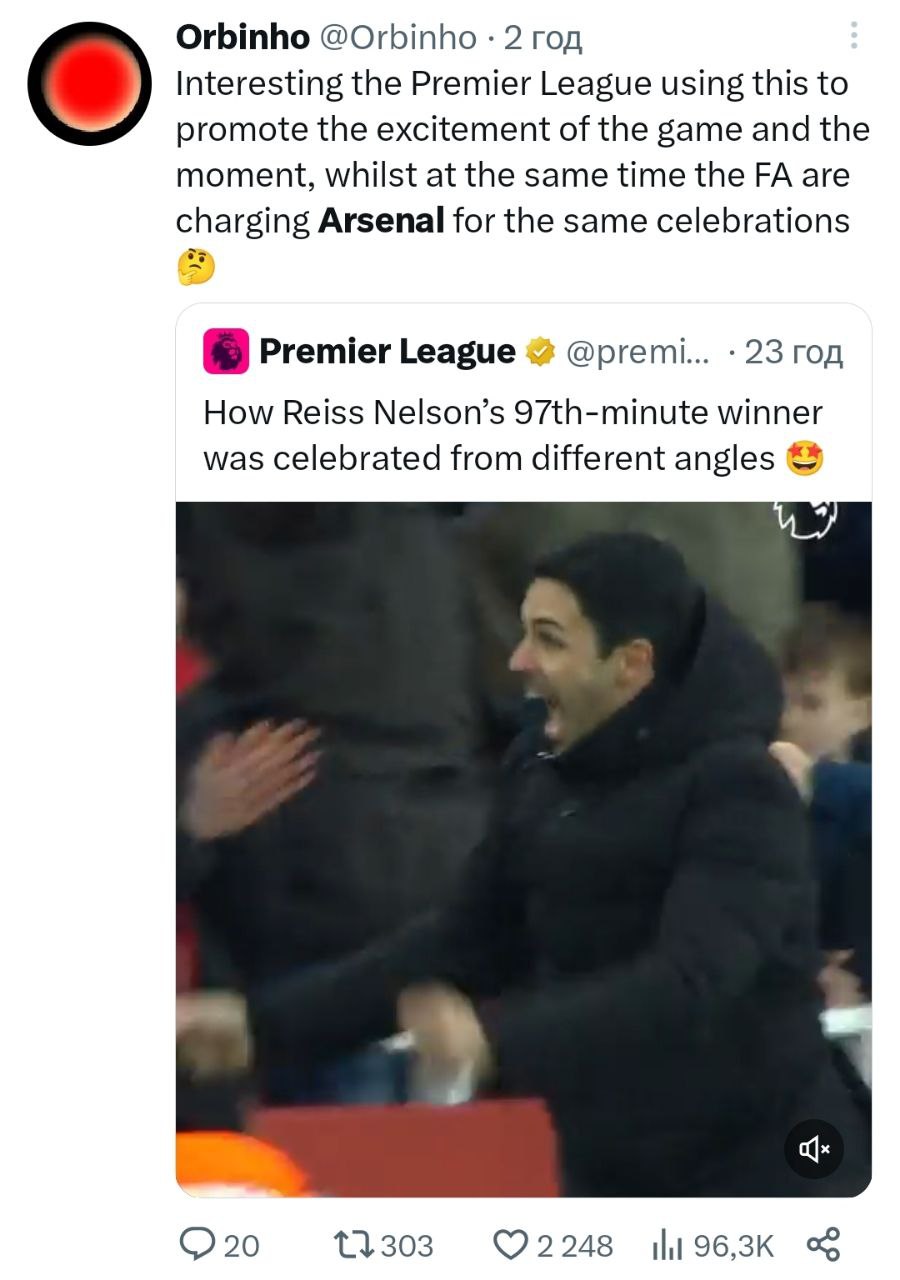
Task: Click the gold verified badge
Action: click(541, 351)
